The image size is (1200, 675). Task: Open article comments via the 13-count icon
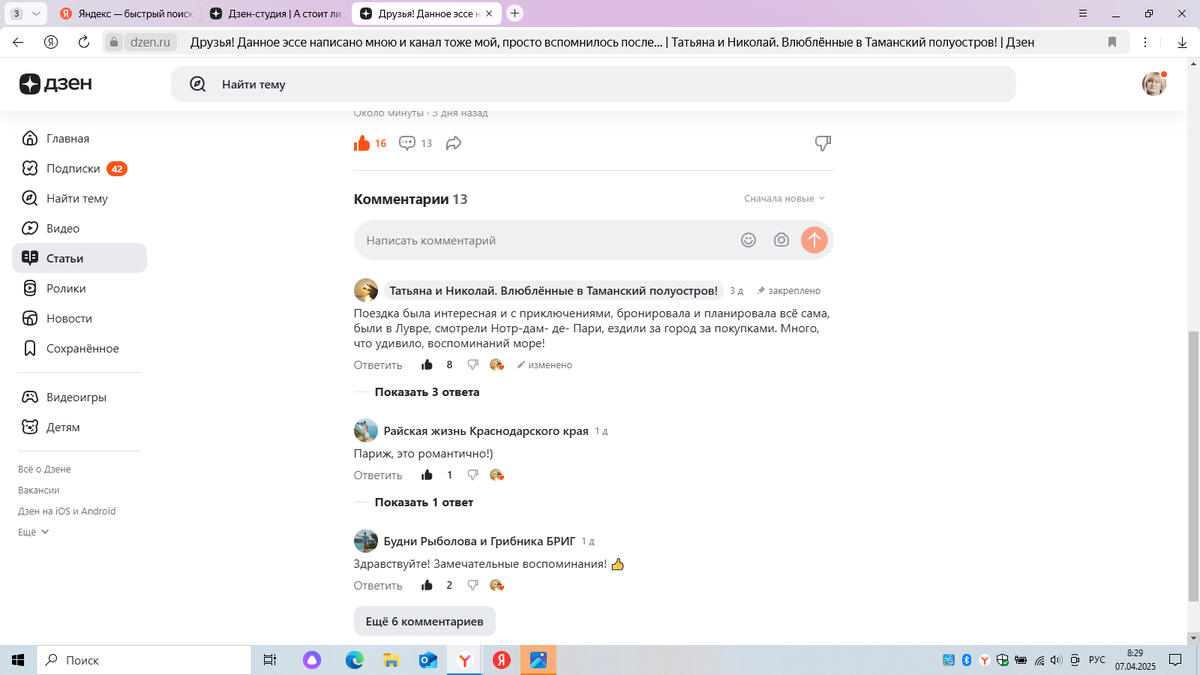point(407,143)
